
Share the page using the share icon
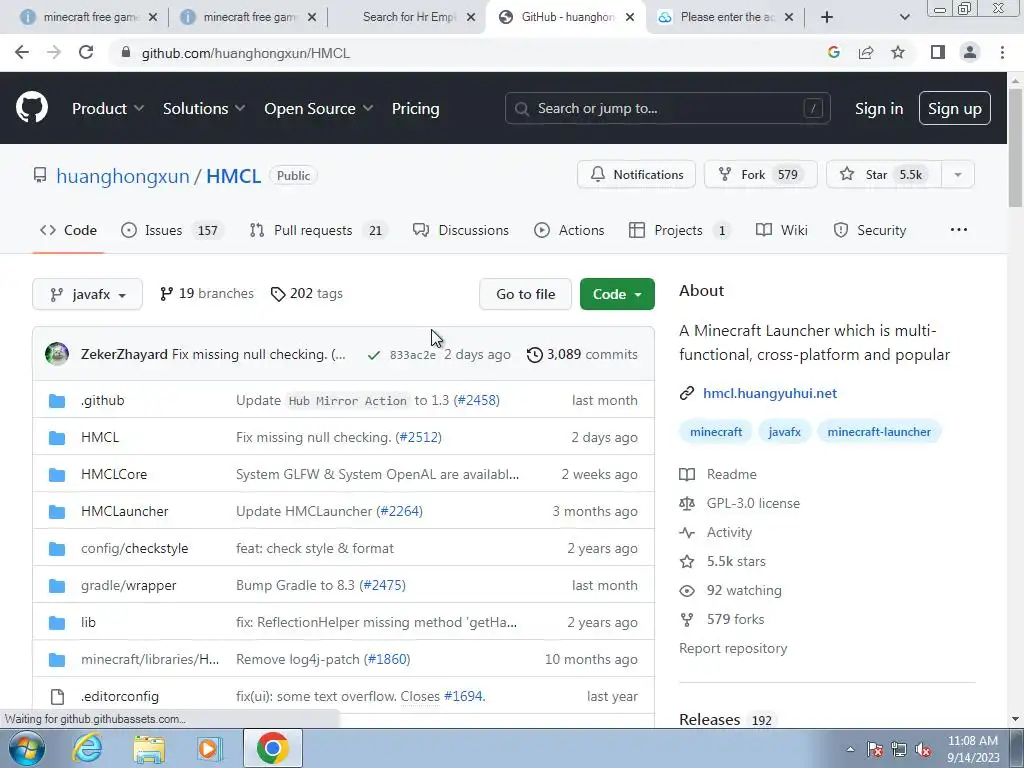click(866, 53)
